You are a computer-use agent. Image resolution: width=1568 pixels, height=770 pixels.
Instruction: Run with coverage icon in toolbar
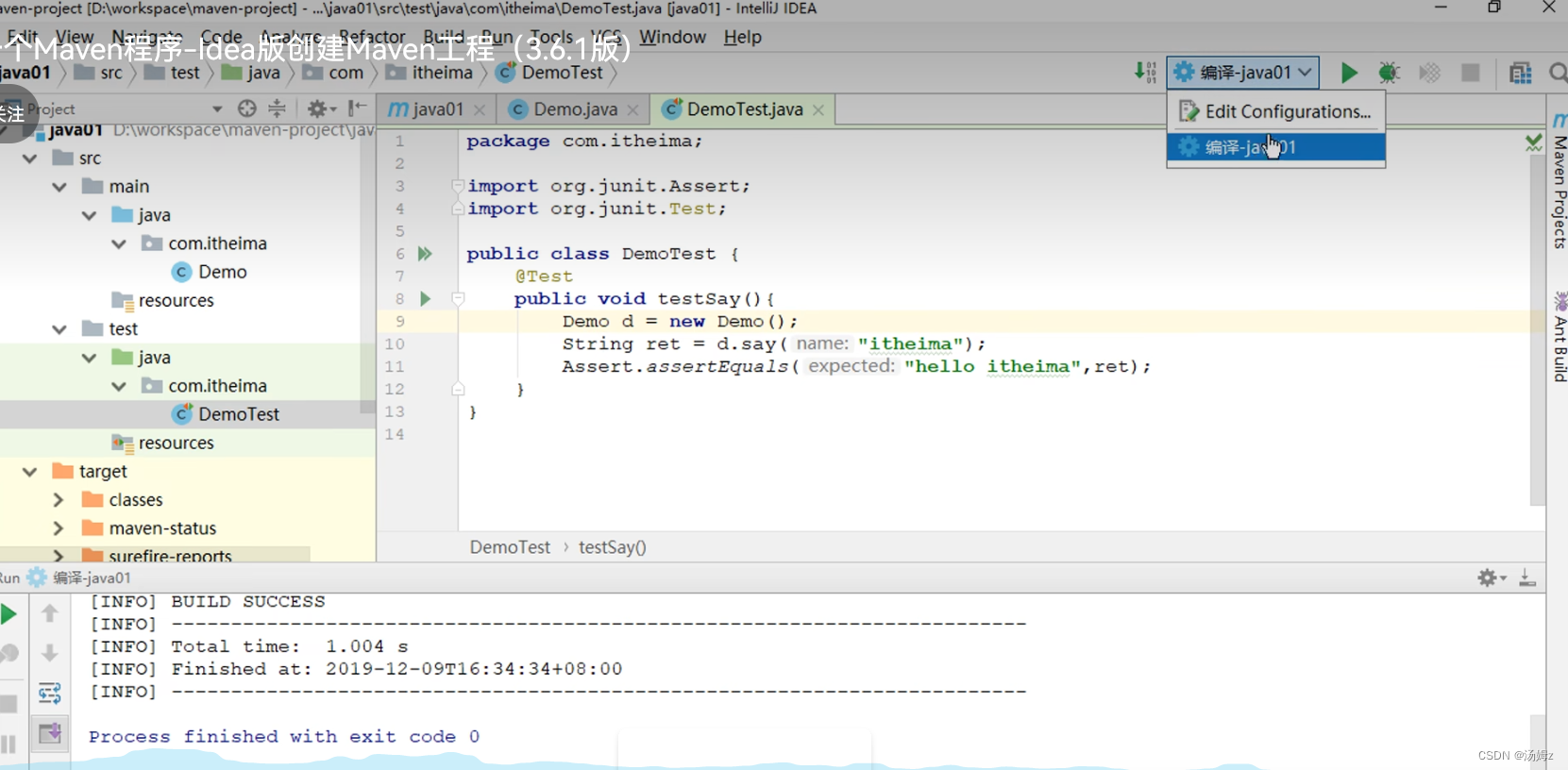click(x=1429, y=73)
